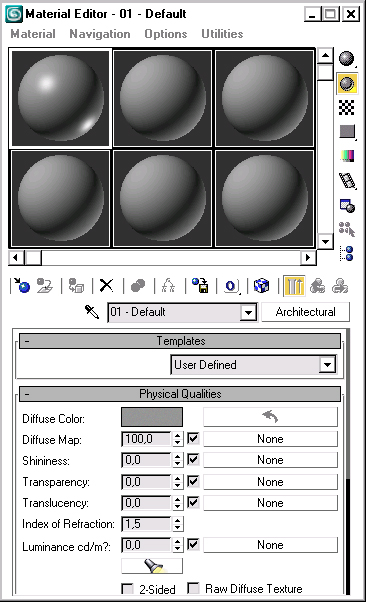The image size is (366, 602).
Task: Open the Material/Map Navigator icon
Action: coord(347,254)
